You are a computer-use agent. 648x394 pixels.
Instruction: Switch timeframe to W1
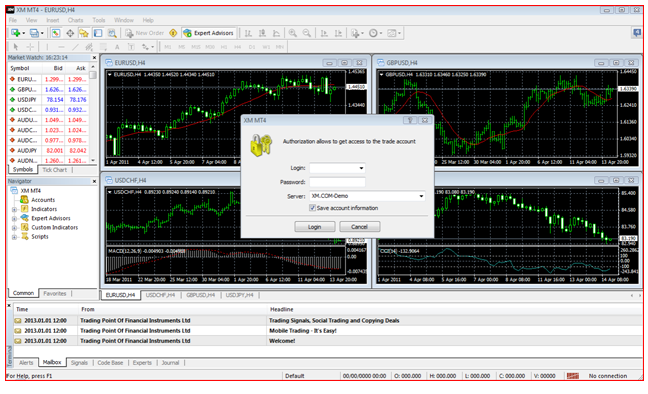(266, 47)
